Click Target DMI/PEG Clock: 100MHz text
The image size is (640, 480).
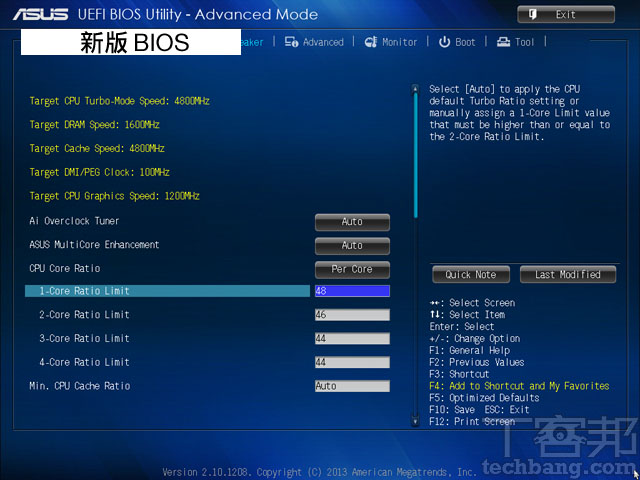click(99, 172)
